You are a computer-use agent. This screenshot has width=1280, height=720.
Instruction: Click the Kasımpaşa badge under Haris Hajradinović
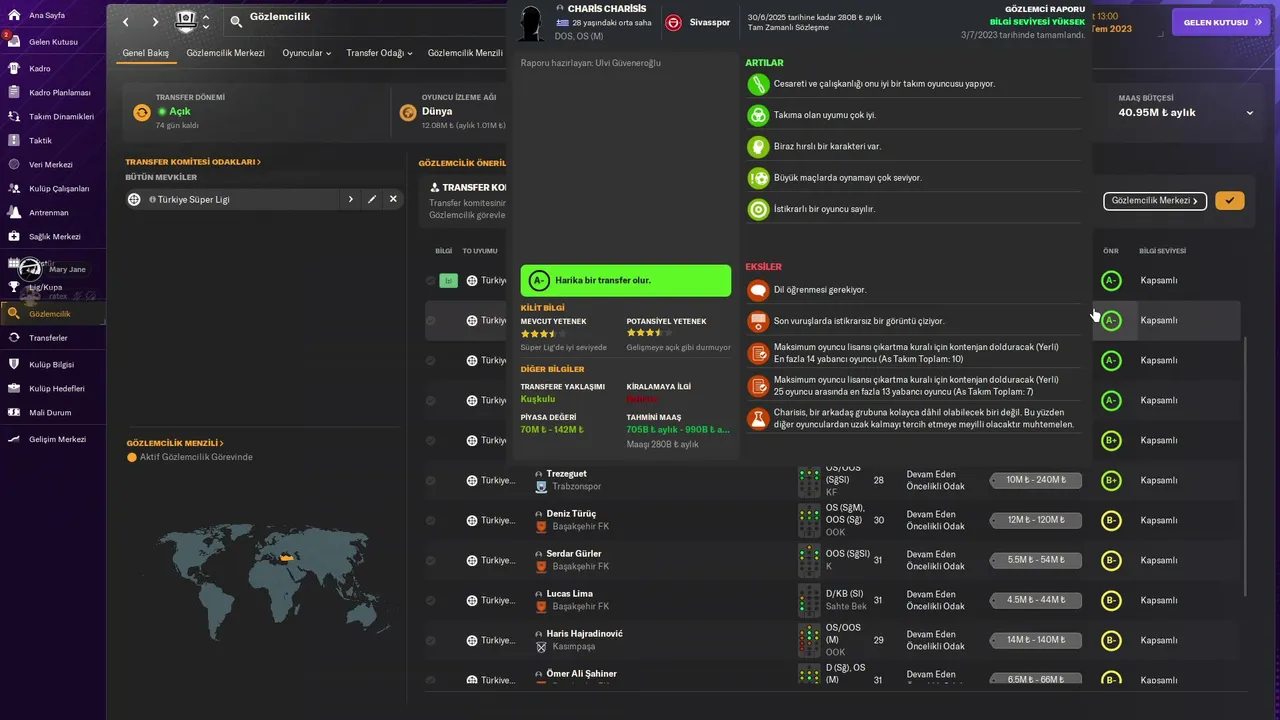[541, 647]
